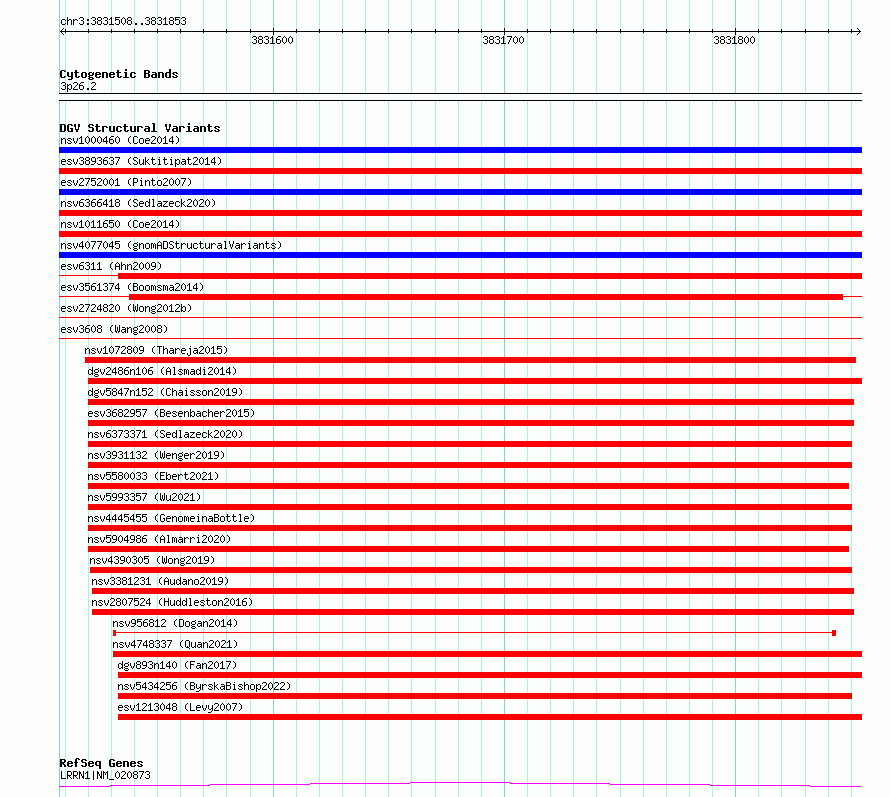Open dgv893n140 (Fan2017) label
890x797 pixels.
[x=177, y=665]
